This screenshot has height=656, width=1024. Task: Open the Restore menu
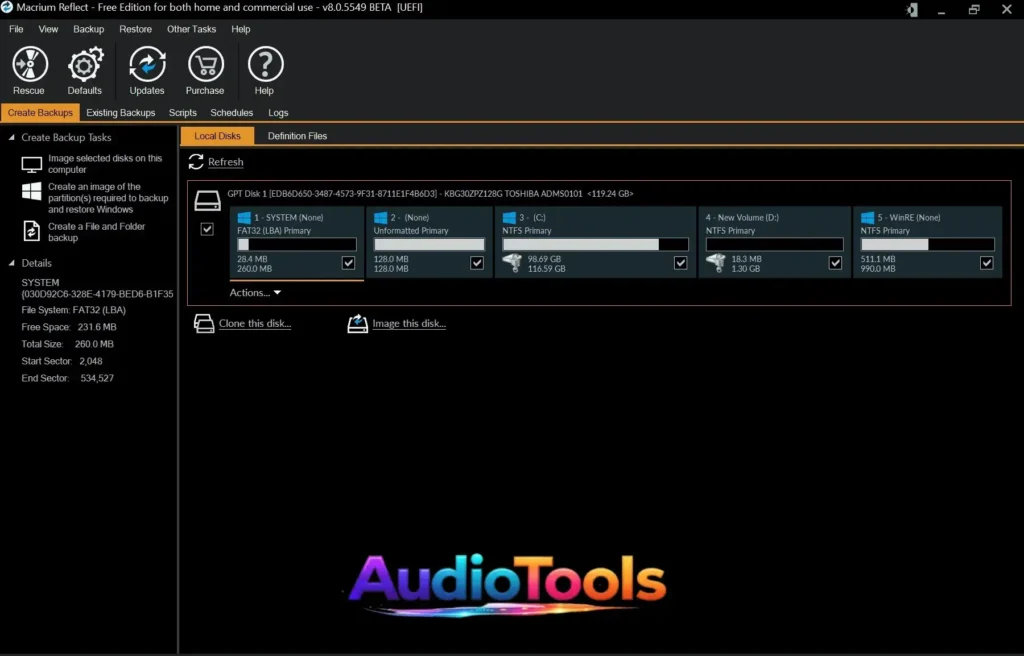(x=134, y=29)
